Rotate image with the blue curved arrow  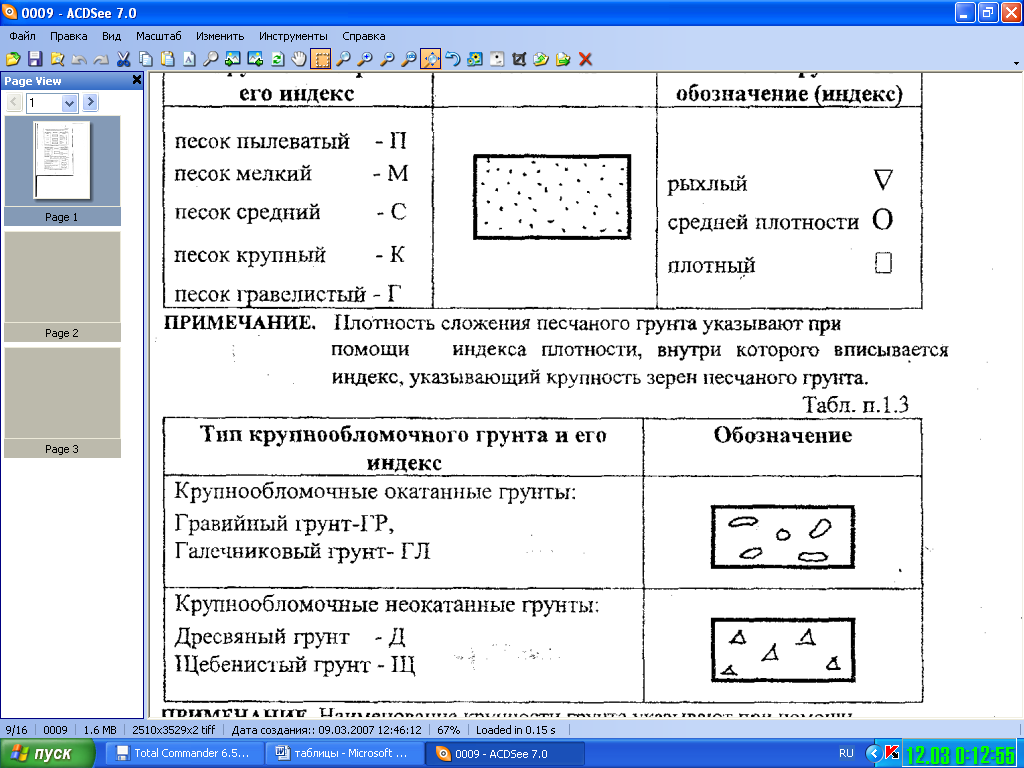tap(453, 59)
